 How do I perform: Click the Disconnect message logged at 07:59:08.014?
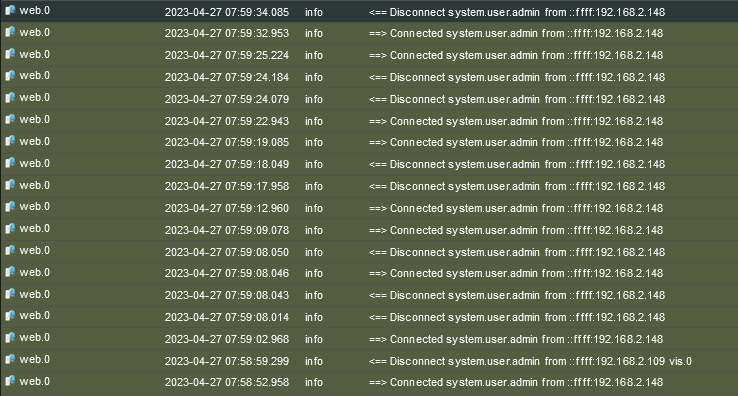pyautogui.click(x=517, y=317)
